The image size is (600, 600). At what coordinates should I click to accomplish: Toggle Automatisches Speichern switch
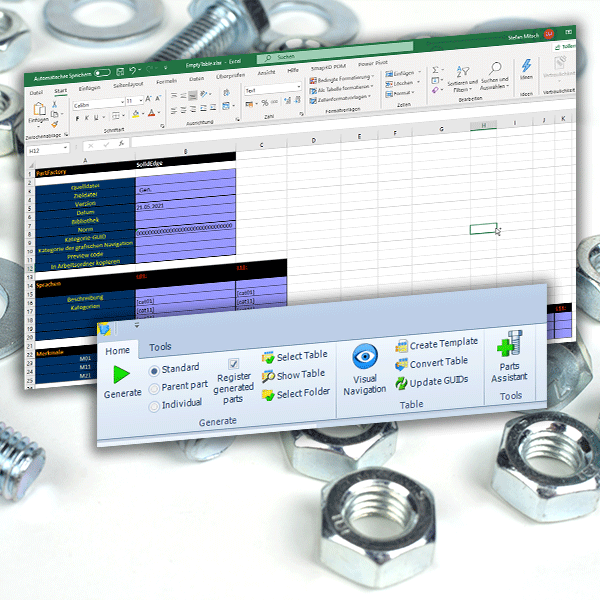(x=102, y=73)
